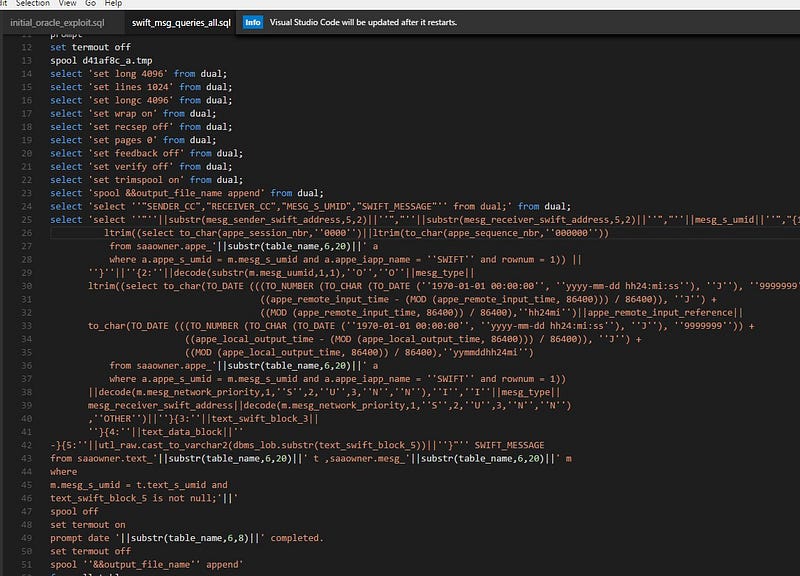Select the swift_msg_queries_all.sql tab

point(181,22)
